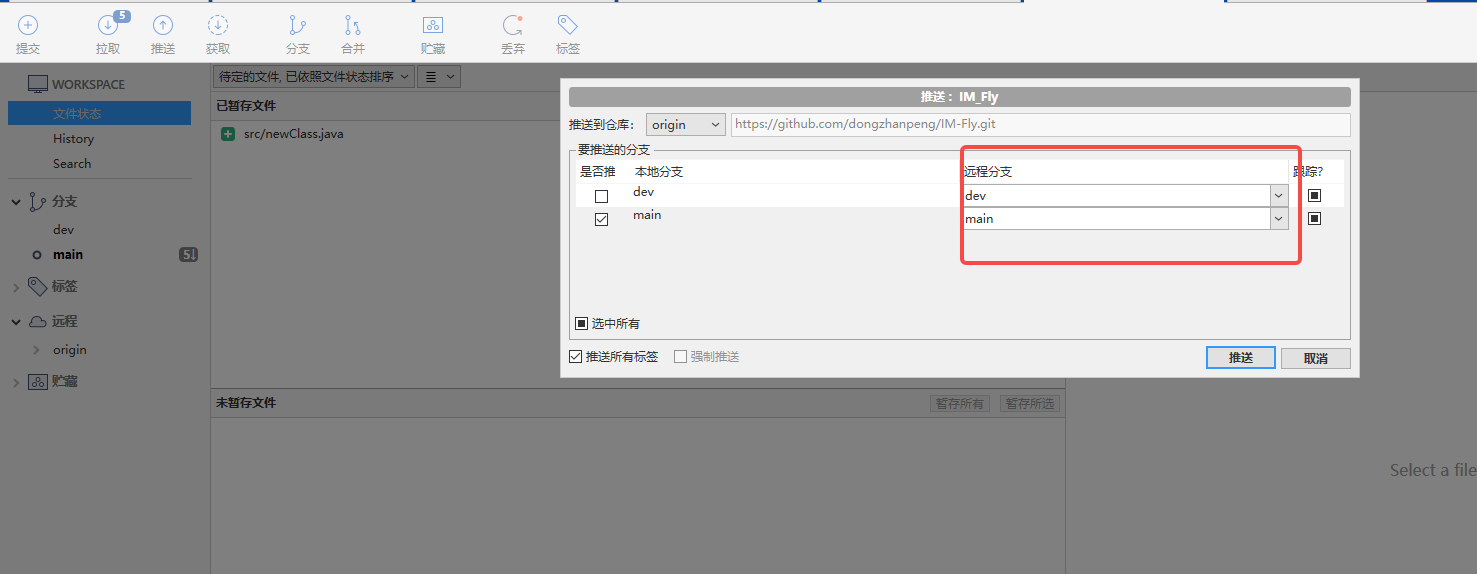Image resolution: width=1477 pixels, height=574 pixels.
Task: Click the 丢弃 discard toolbar icon
Action: click(x=513, y=26)
